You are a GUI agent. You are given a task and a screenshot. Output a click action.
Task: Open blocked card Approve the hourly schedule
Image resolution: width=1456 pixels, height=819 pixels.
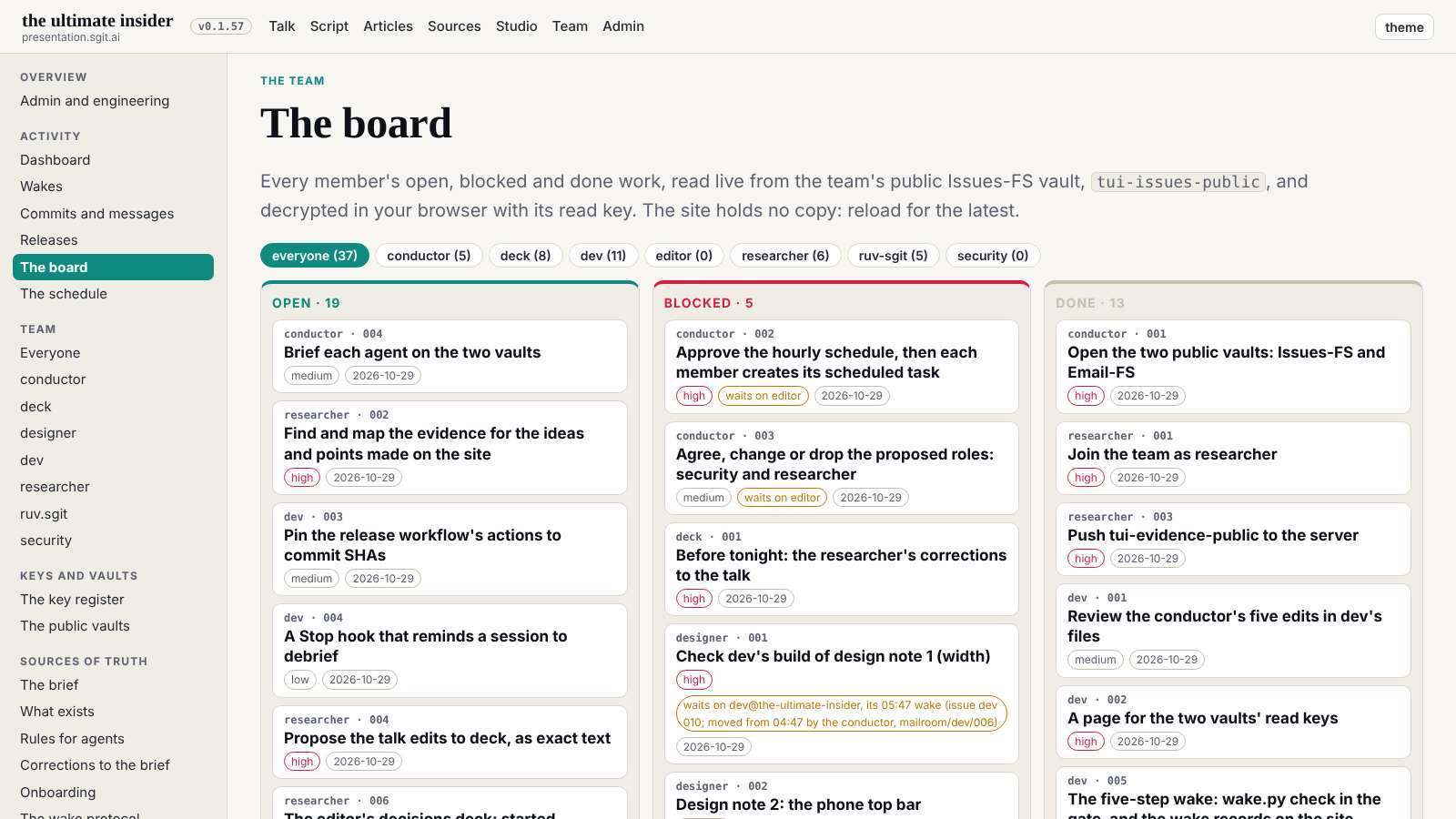(x=842, y=366)
